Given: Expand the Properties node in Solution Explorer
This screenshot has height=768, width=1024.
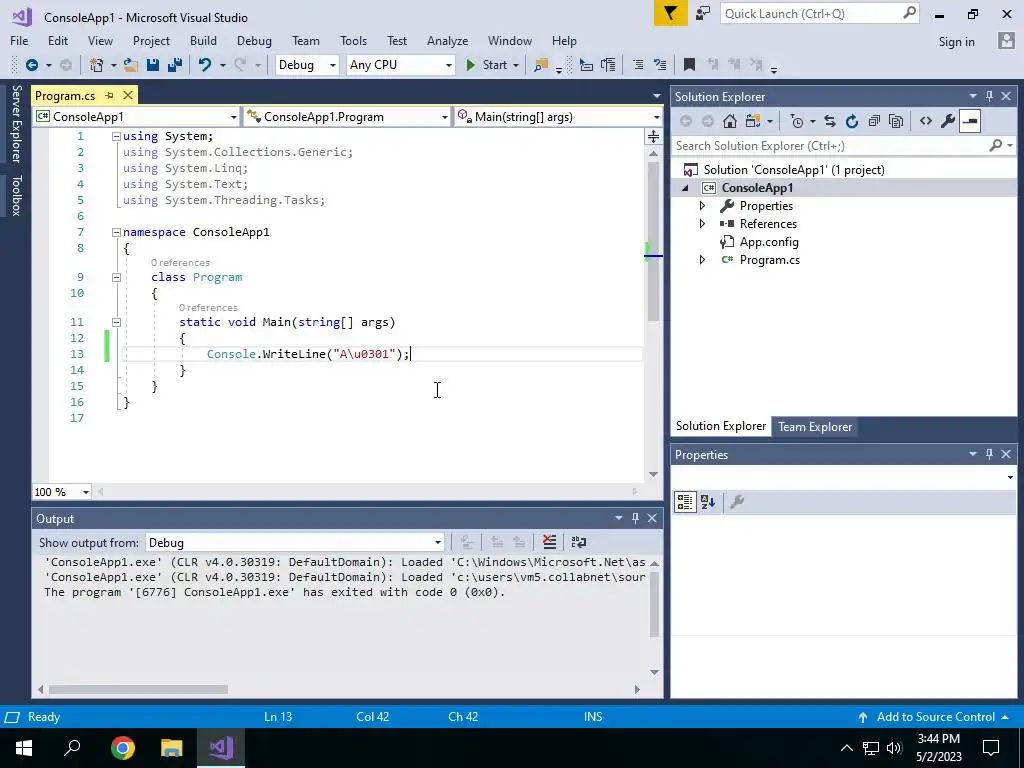Looking at the screenshot, I should [x=702, y=206].
